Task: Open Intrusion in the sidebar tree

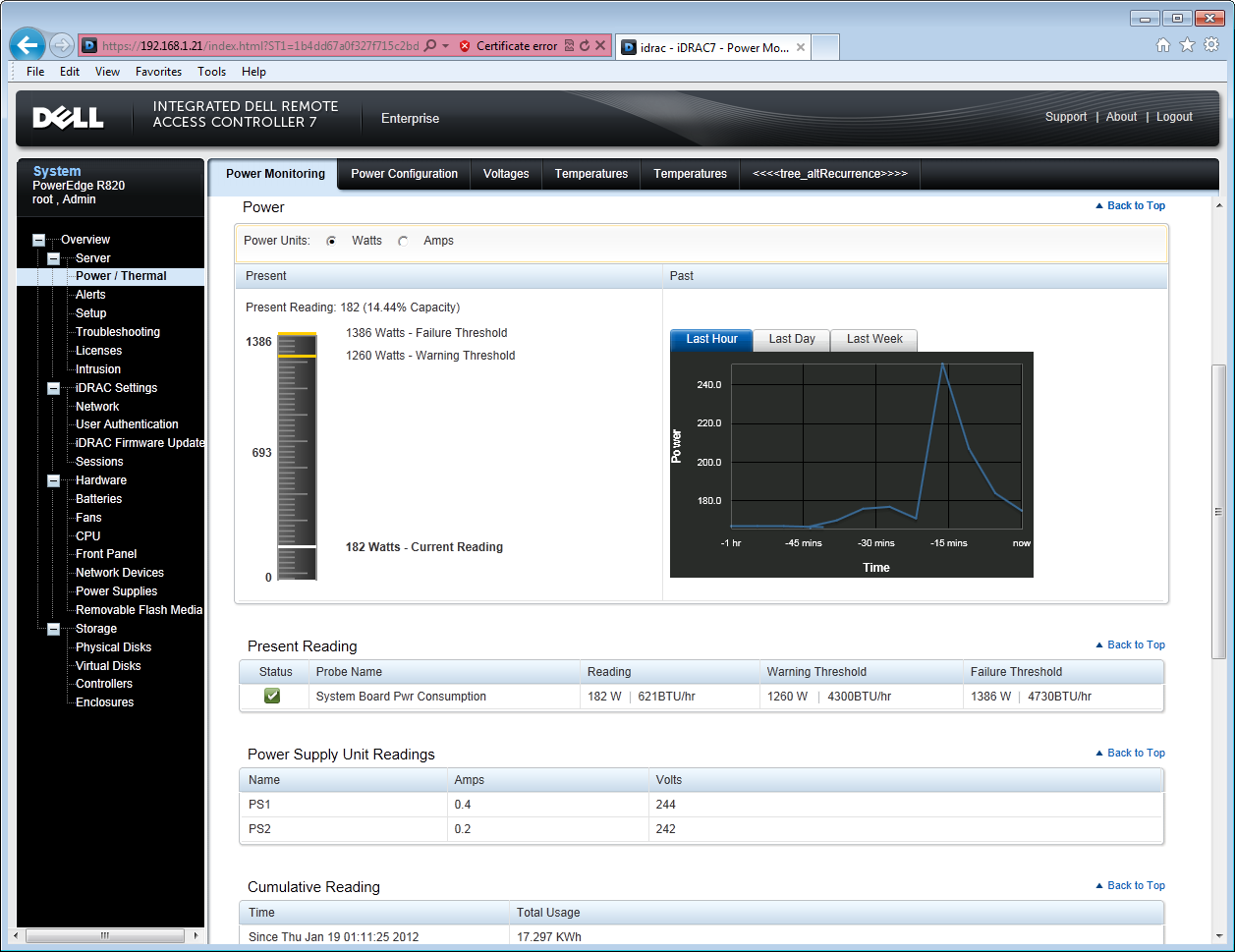Action: [98, 369]
